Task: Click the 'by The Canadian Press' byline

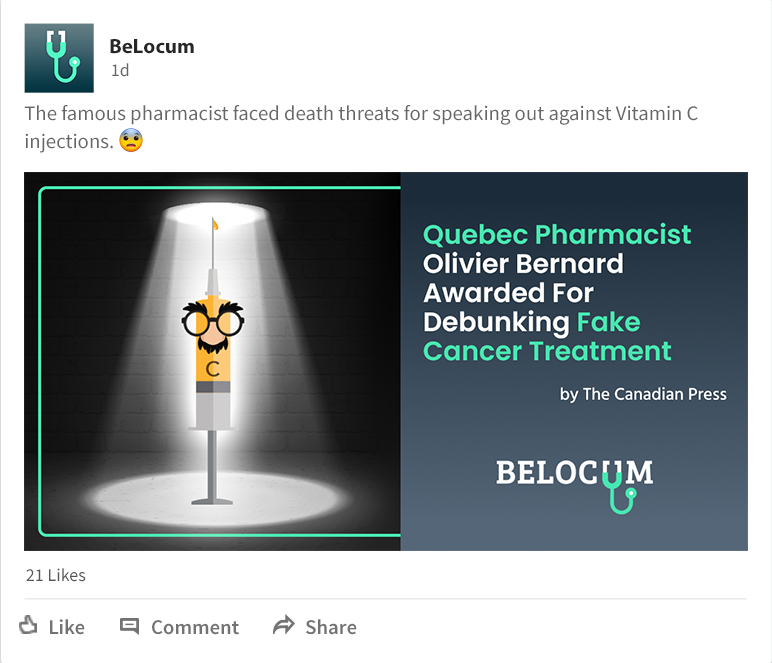Action: [643, 394]
